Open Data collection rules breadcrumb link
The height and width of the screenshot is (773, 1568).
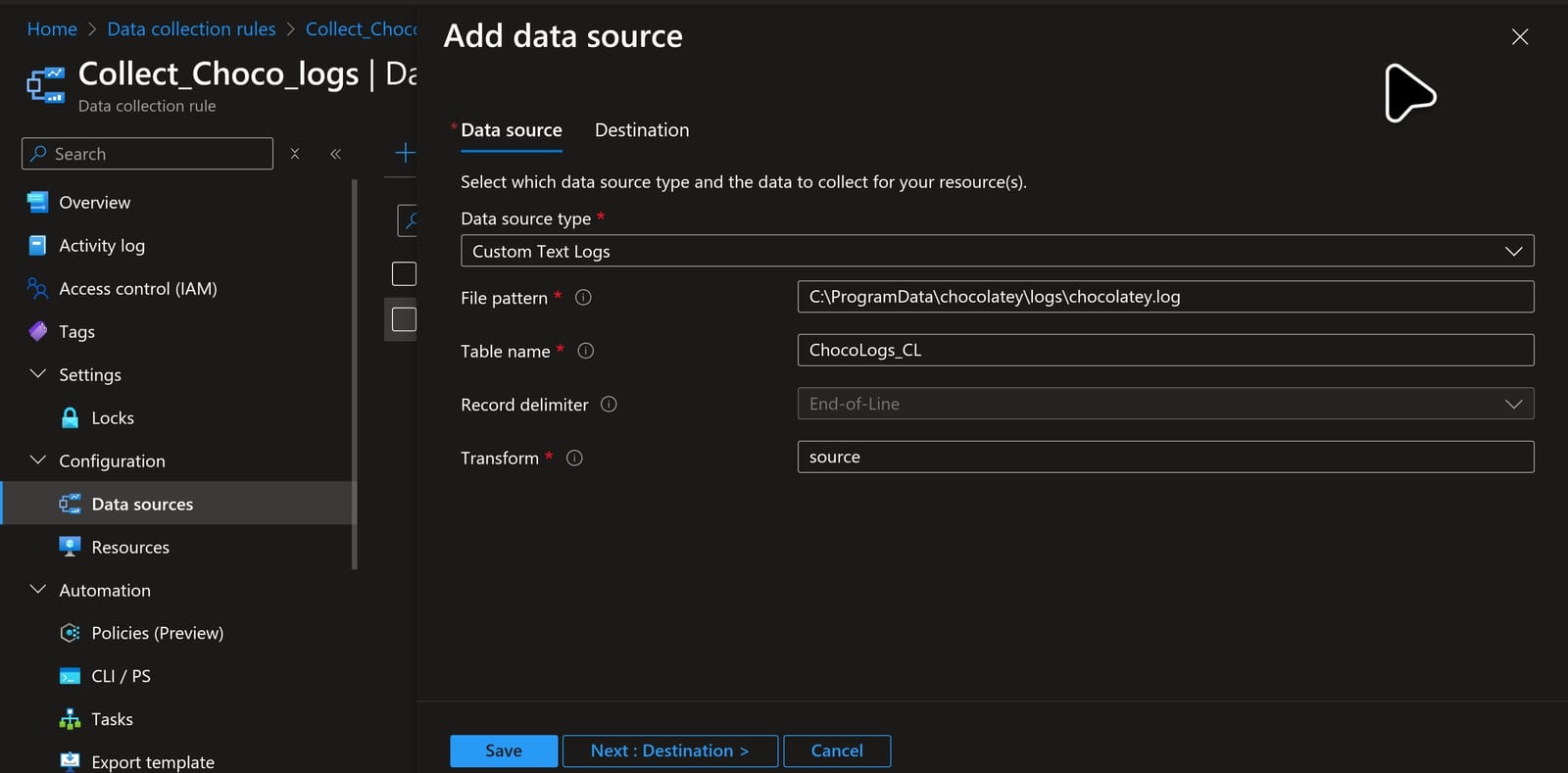point(191,29)
